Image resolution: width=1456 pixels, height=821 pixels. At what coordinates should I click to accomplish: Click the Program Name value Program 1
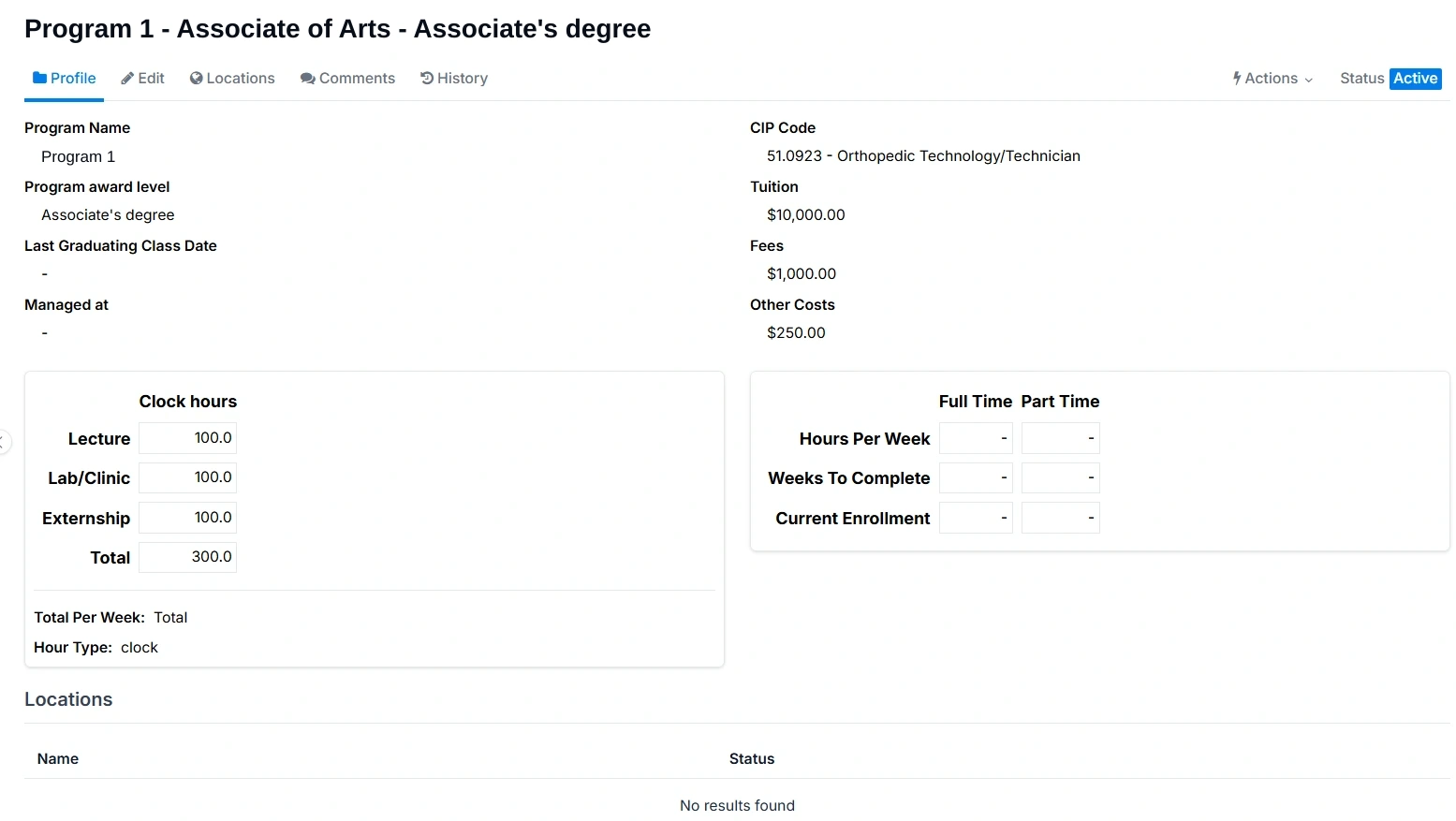pyautogui.click(x=78, y=157)
